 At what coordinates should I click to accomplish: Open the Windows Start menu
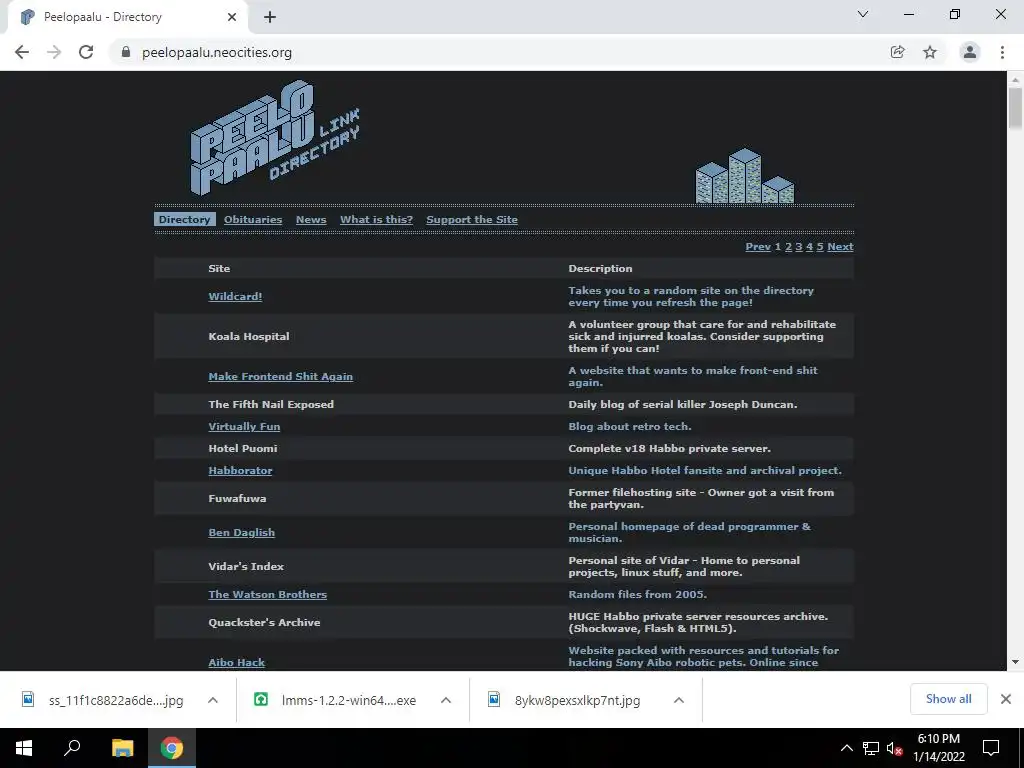[x=24, y=748]
